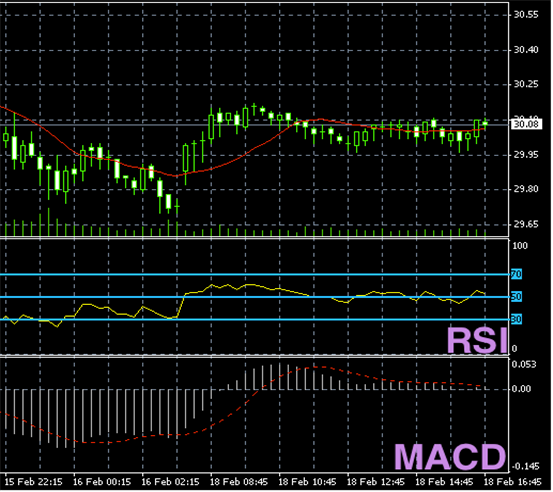Select the RSI 50 level label
The width and height of the screenshot is (553, 492).
tap(517, 297)
